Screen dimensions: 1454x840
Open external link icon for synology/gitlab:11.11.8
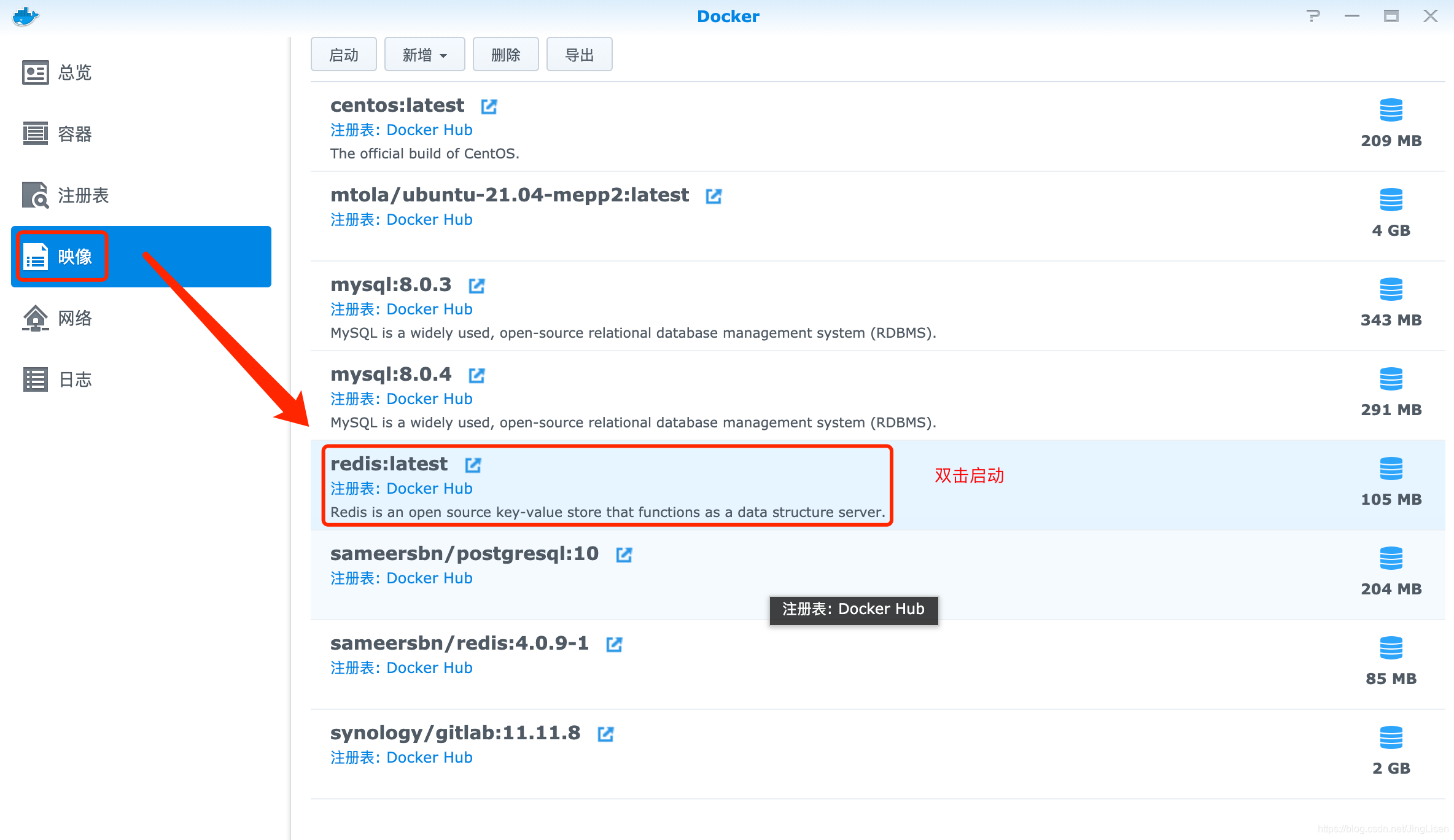click(x=605, y=734)
